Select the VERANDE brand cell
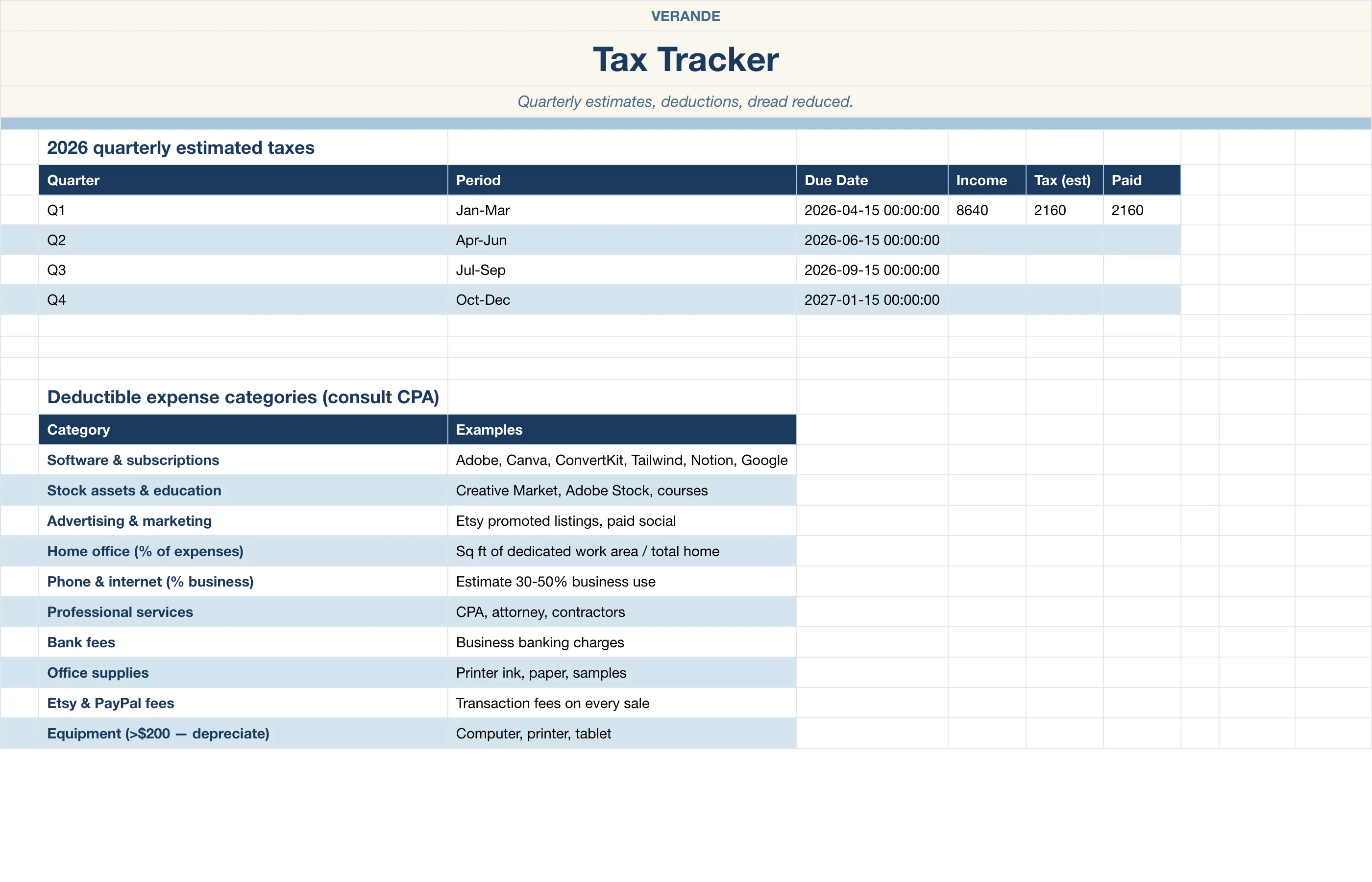Image resolution: width=1372 pixels, height=882 pixels. tap(686, 16)
